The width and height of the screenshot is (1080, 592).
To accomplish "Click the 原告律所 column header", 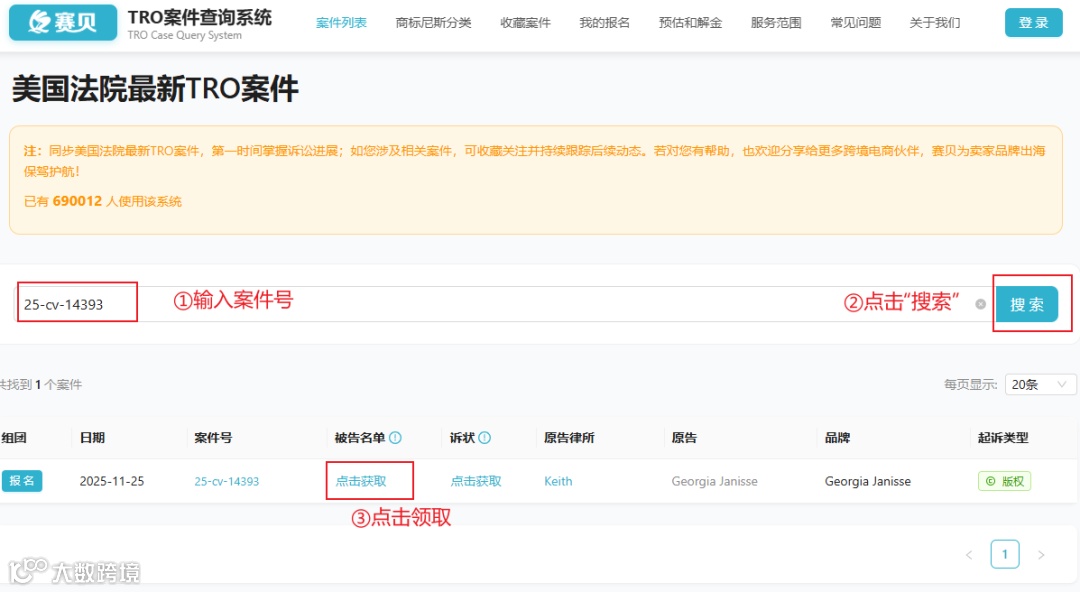I will (x=569, y=438).
